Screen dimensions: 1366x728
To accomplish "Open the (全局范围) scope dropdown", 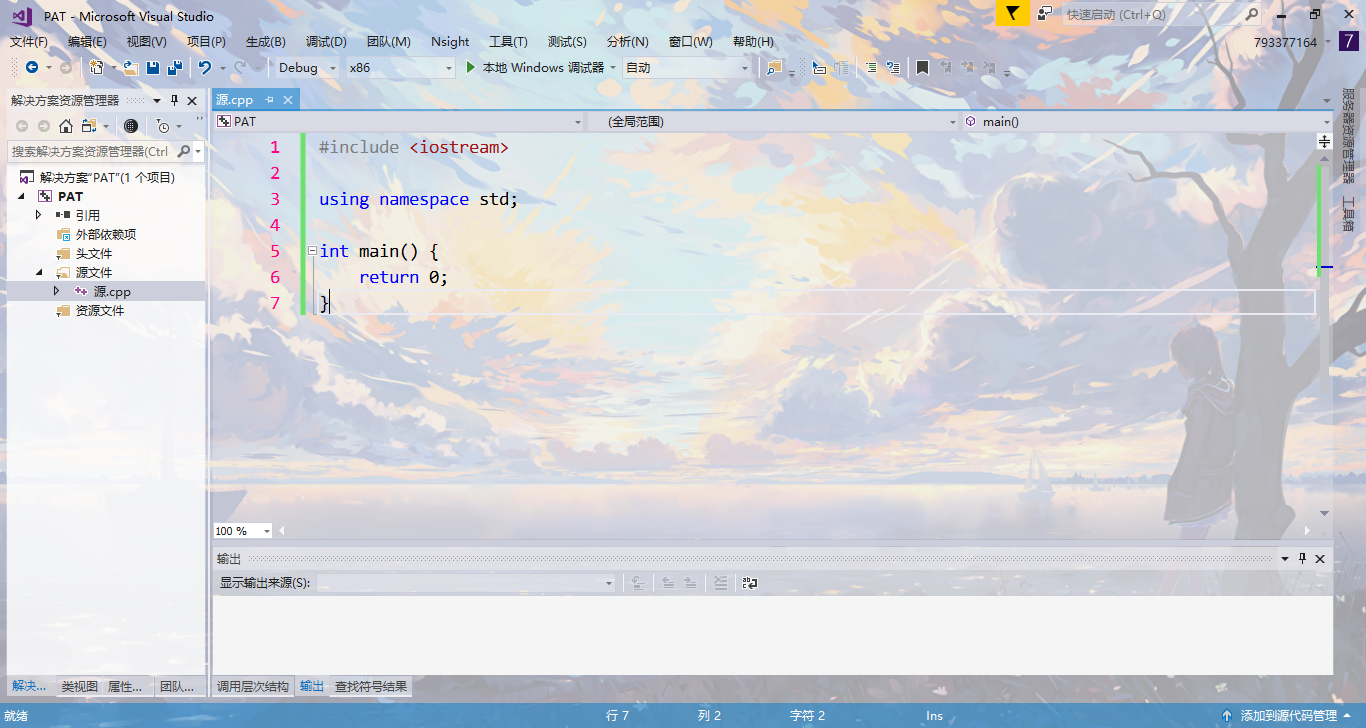I will click(773, 121).
